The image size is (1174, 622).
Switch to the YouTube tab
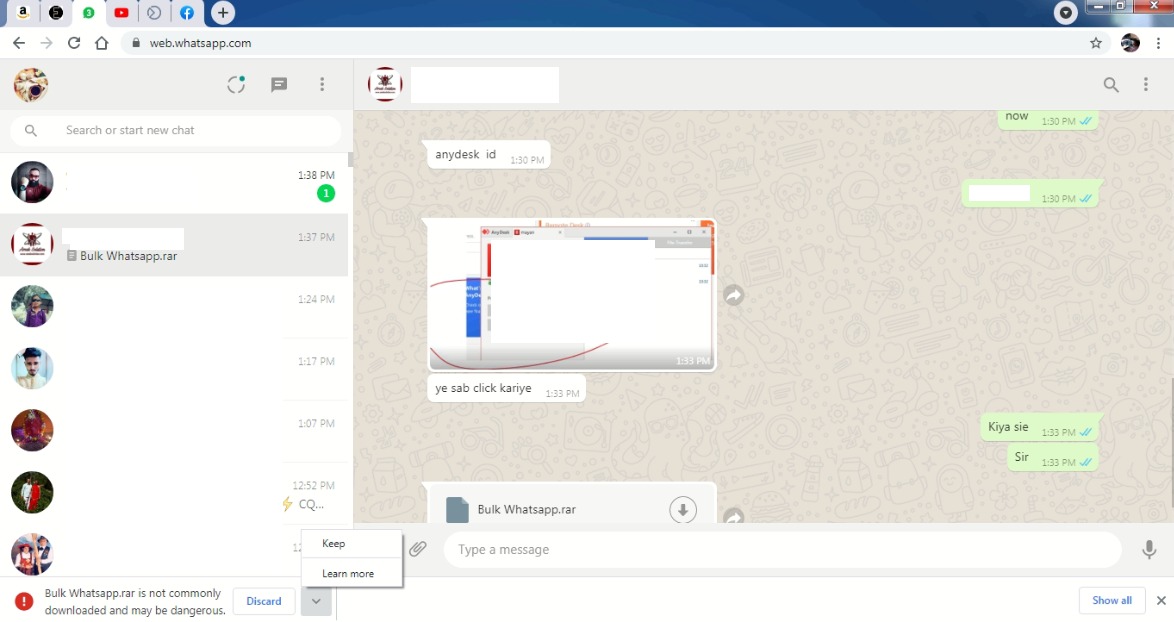point(121,13)
